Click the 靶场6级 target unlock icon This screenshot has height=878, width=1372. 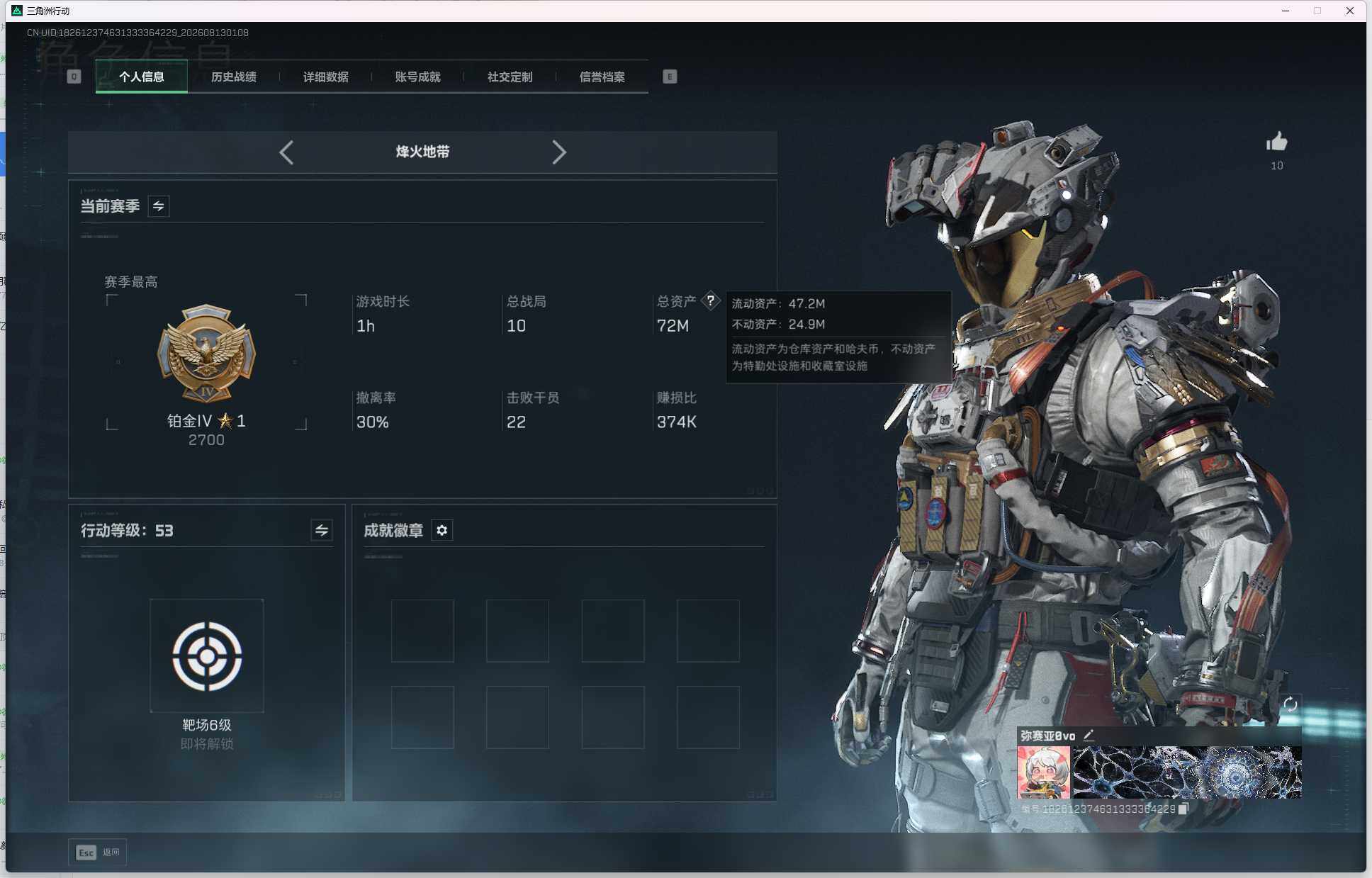pyautogui.click(x=207, y=655)
